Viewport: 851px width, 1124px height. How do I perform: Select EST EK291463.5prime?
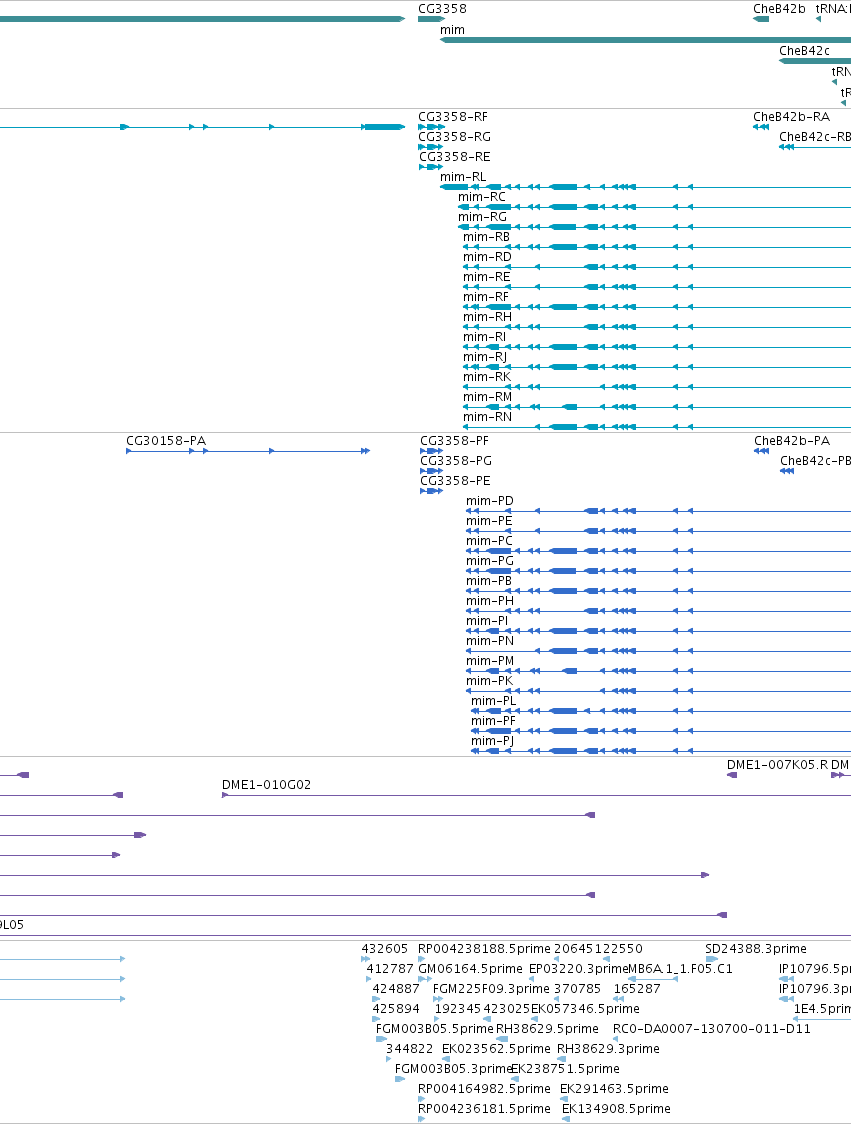(x=614, y=1089)
